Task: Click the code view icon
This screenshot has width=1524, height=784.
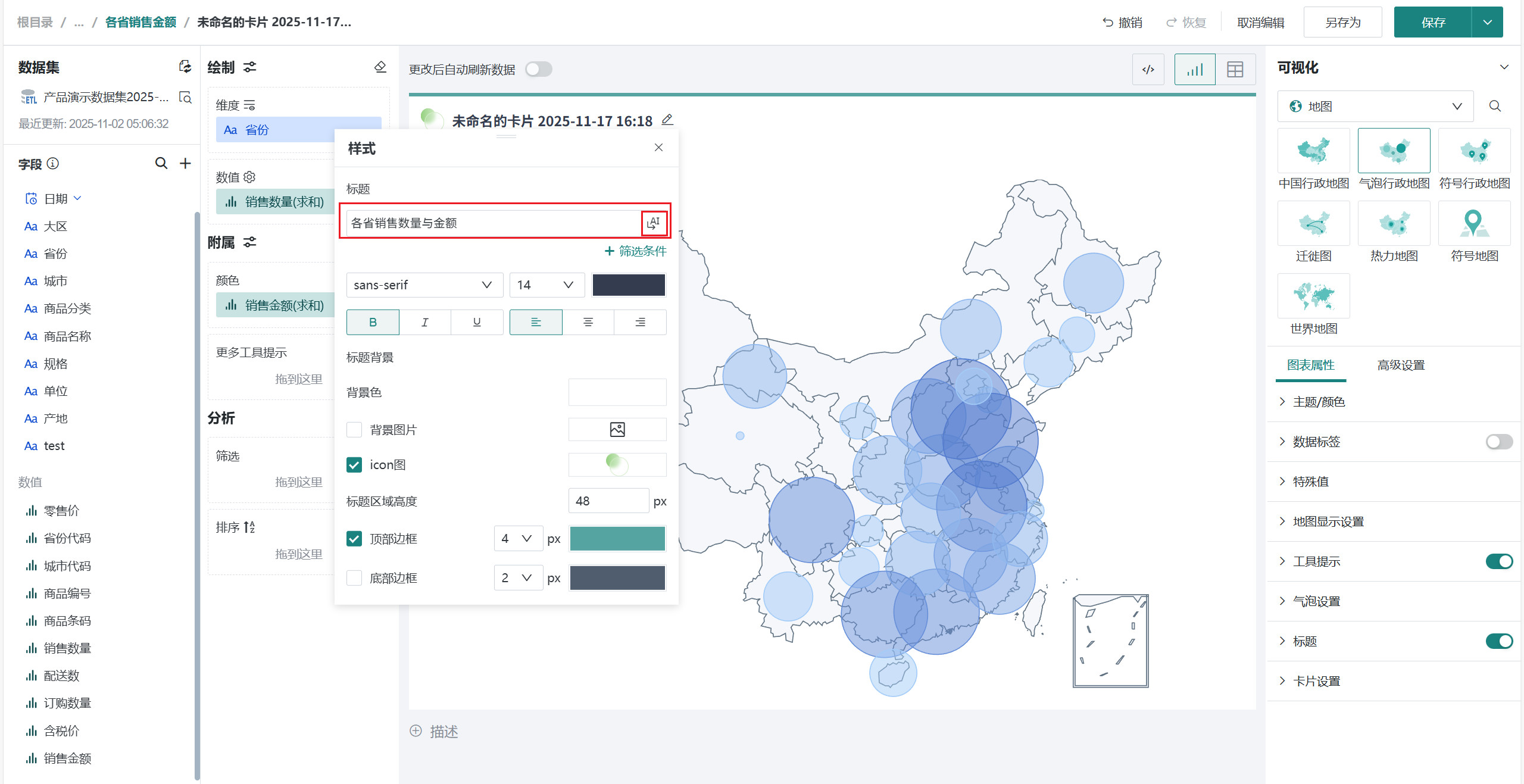Action: coord(1148,70)
